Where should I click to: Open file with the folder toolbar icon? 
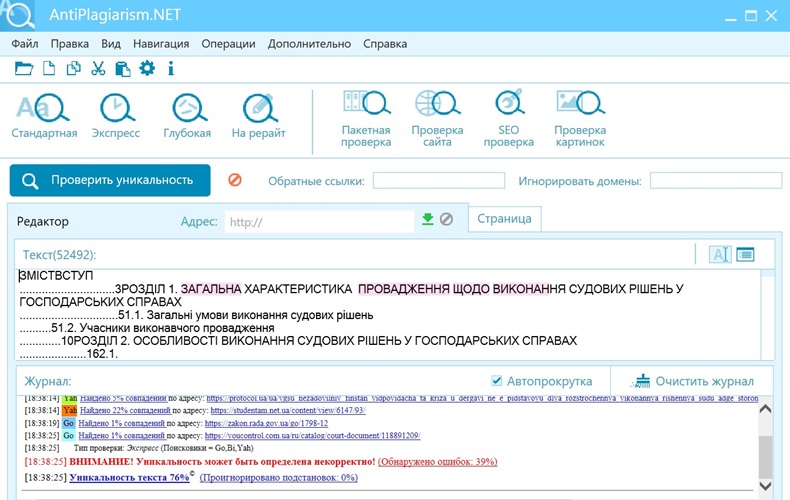point(24,68)
